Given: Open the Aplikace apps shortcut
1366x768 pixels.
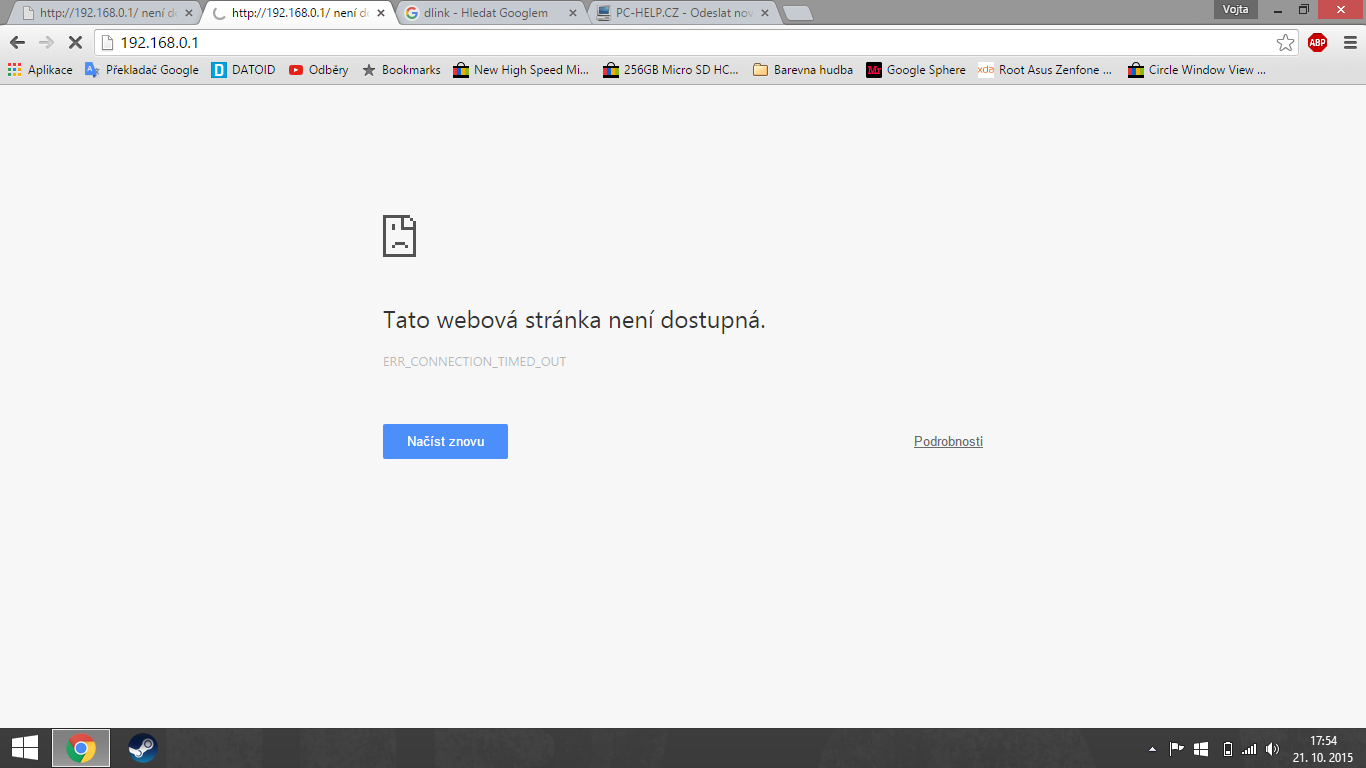Looking at the screenshot, I should tap(40, 70).
